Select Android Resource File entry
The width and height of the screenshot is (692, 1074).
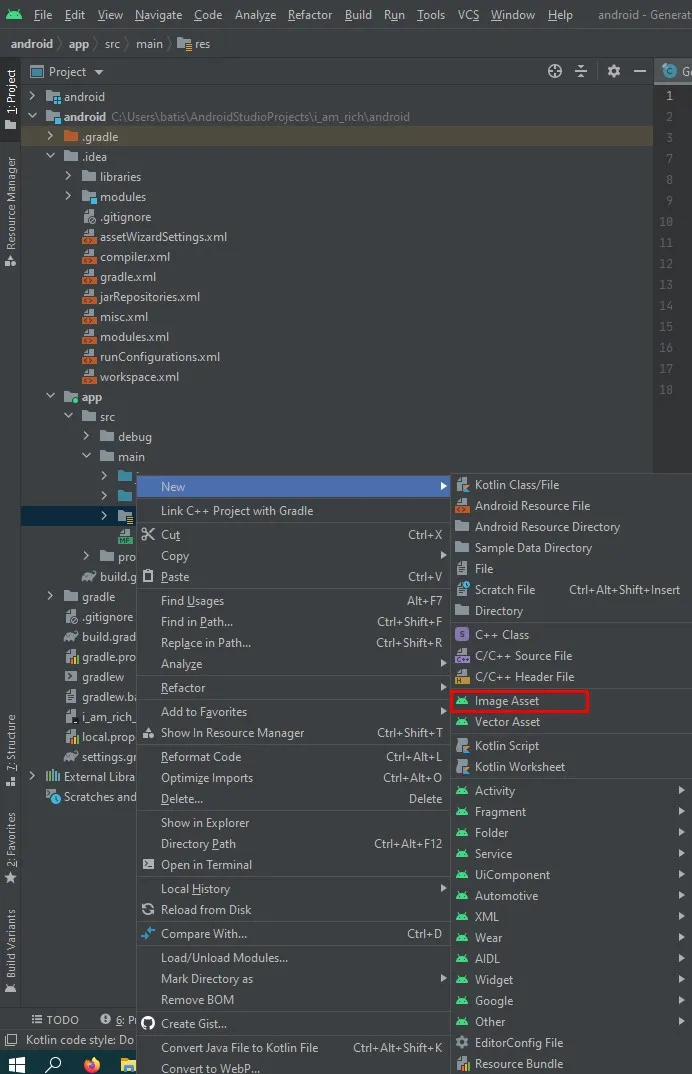[571, 505]
